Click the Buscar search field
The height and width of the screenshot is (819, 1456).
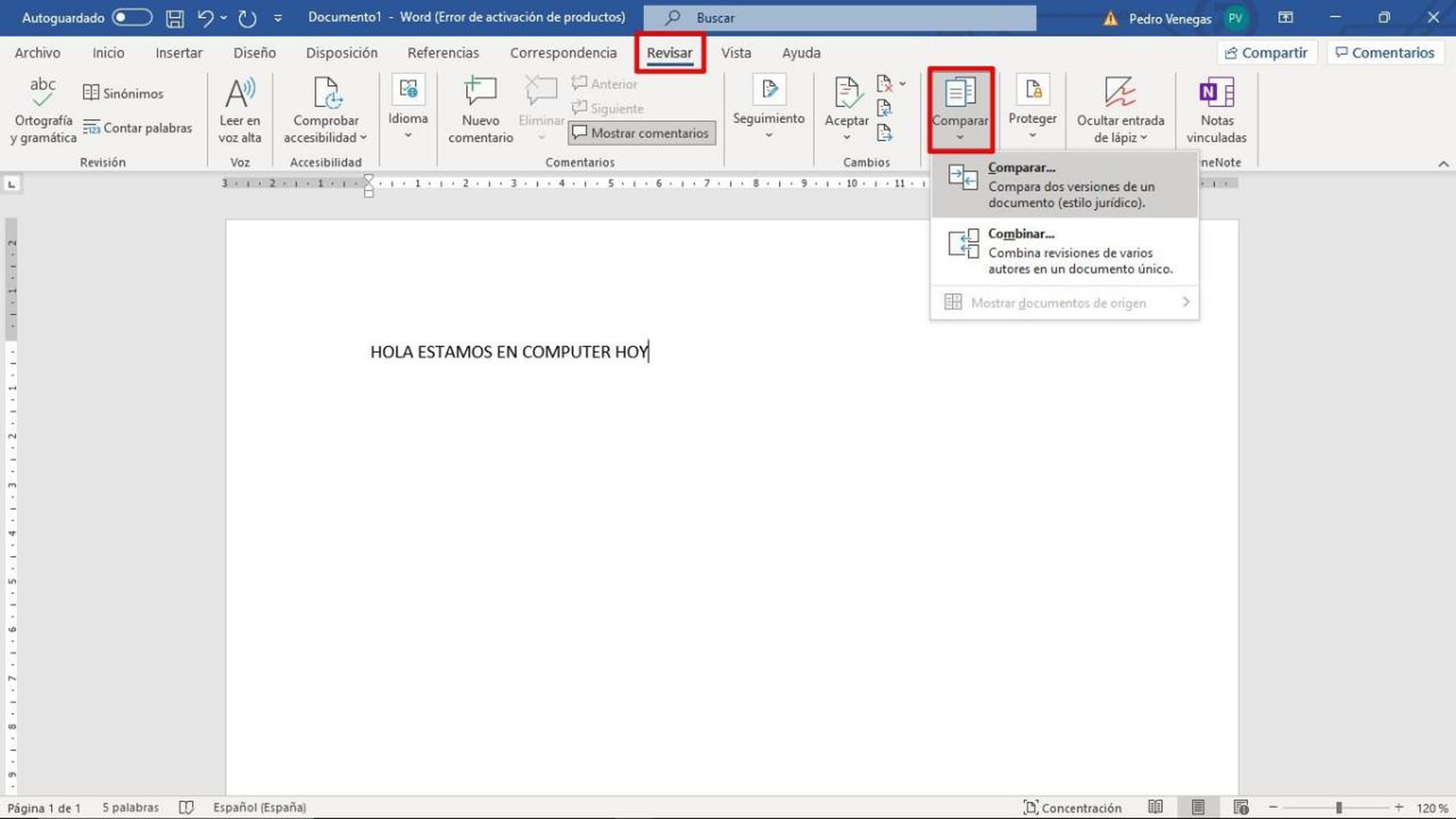pos(839,17)
